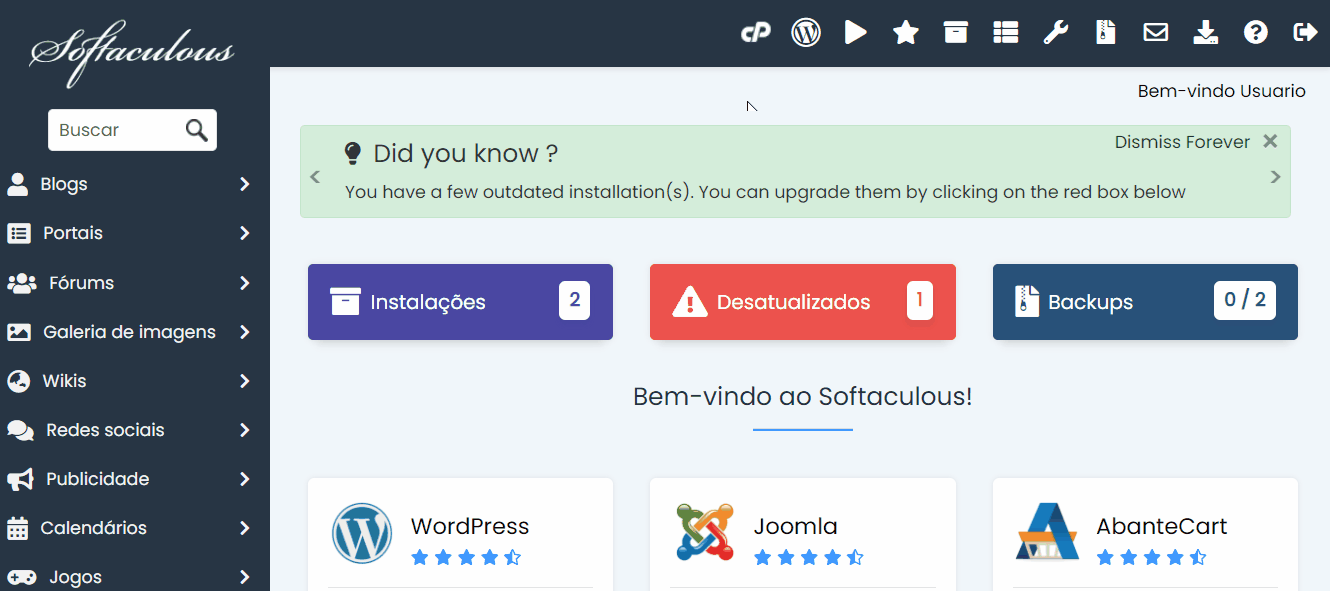Click the Joomla star rating

(809, 558)
